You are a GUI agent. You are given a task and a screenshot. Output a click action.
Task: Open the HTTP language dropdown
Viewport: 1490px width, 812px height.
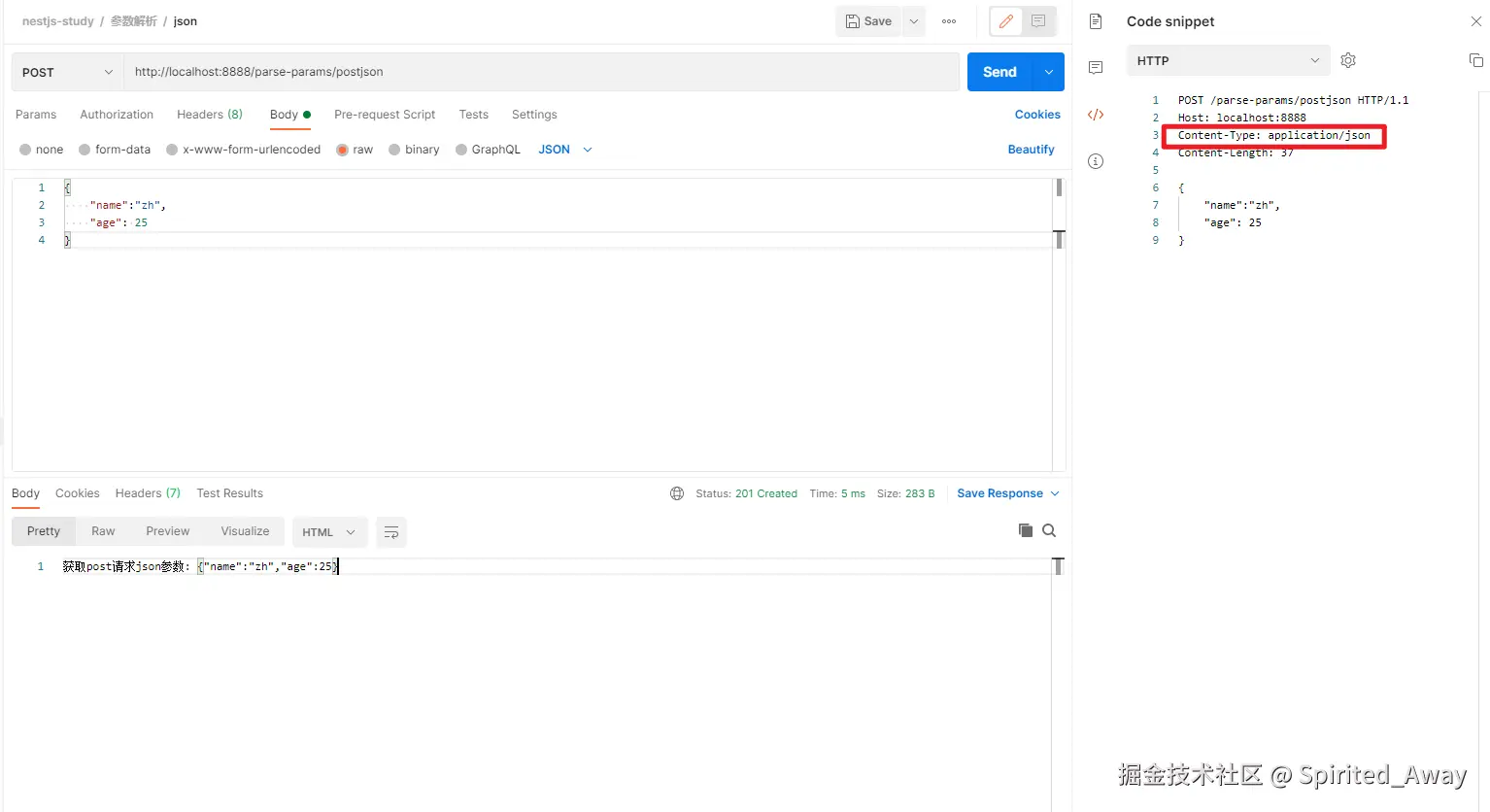(x=1229, y=60)
